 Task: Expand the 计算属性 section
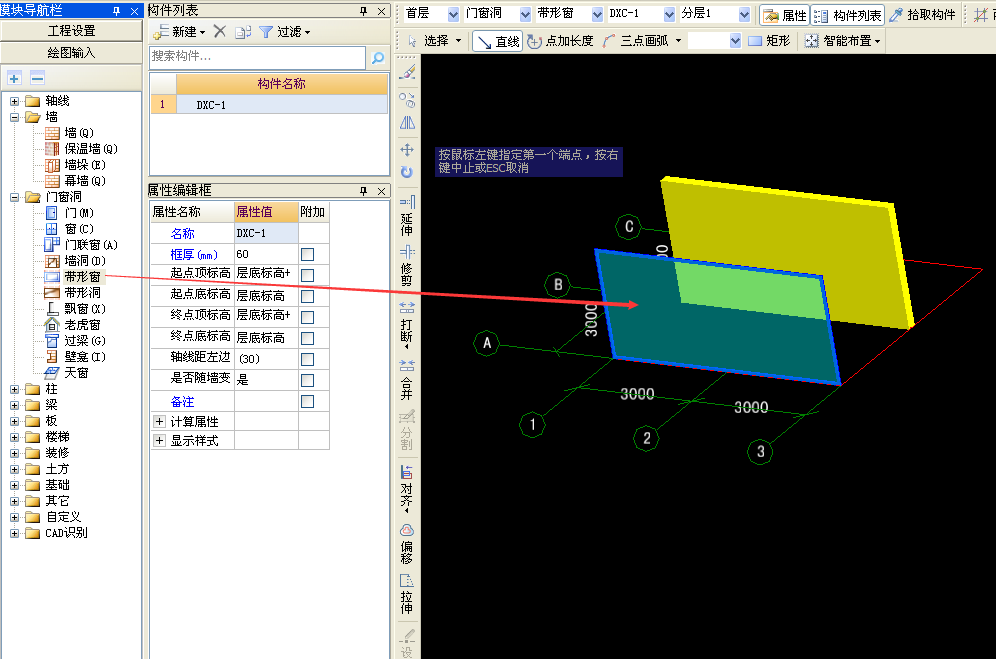[159, 421]
